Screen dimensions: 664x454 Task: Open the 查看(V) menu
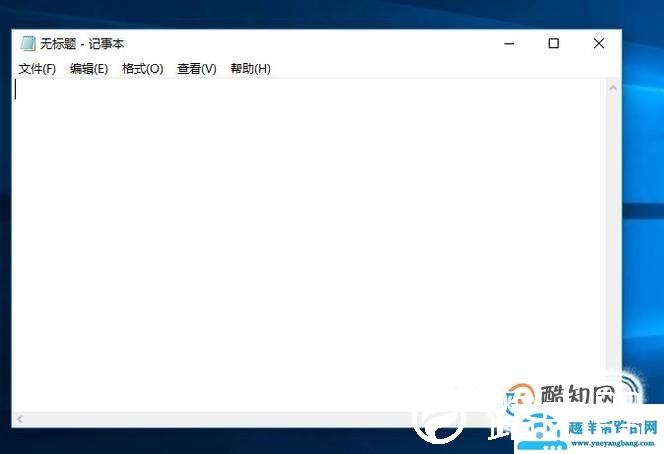(x=196, y=69)
